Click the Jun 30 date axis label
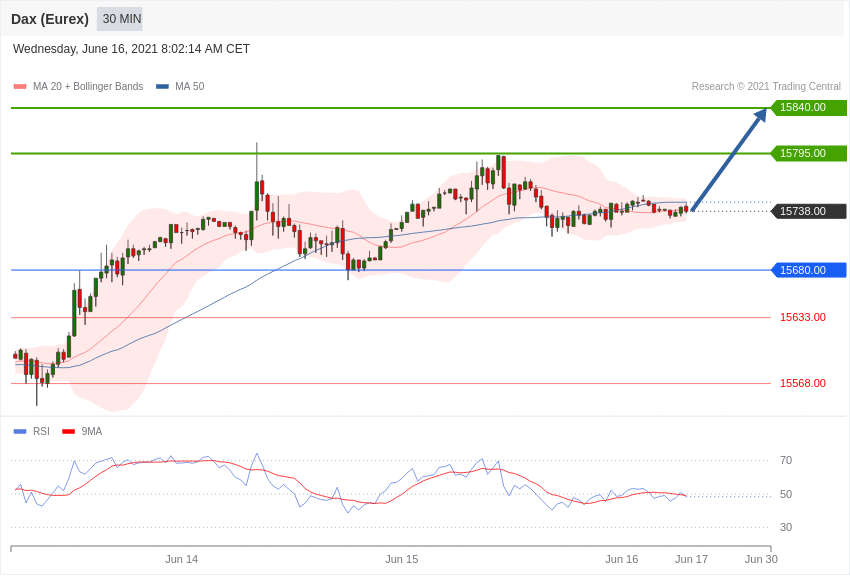This screenshot has width=850, height=576. (x=761, y=559)
